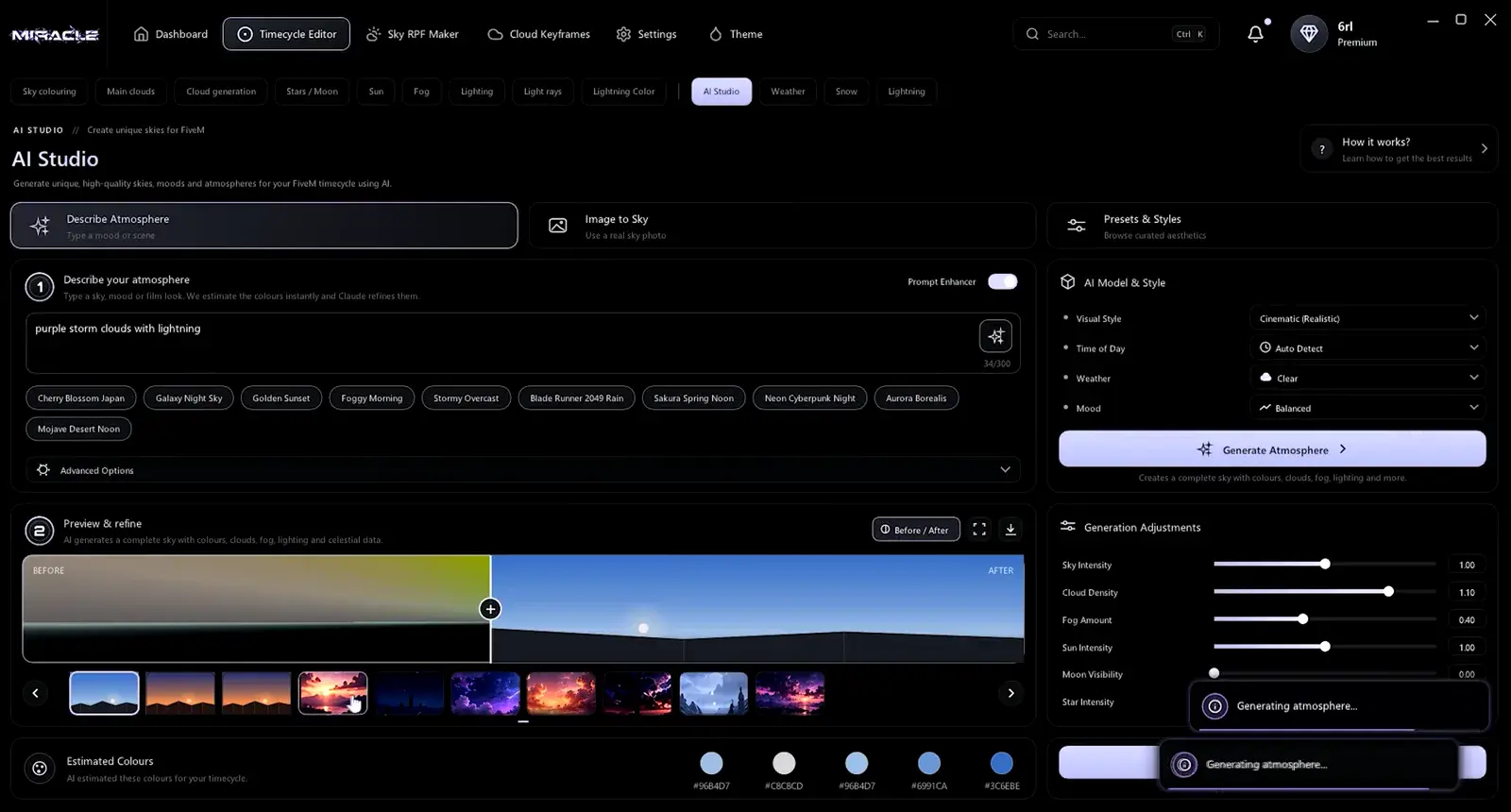1511x812 pixels.
Task: Go to previous thumbnails arrow
Action: [36, 693]
